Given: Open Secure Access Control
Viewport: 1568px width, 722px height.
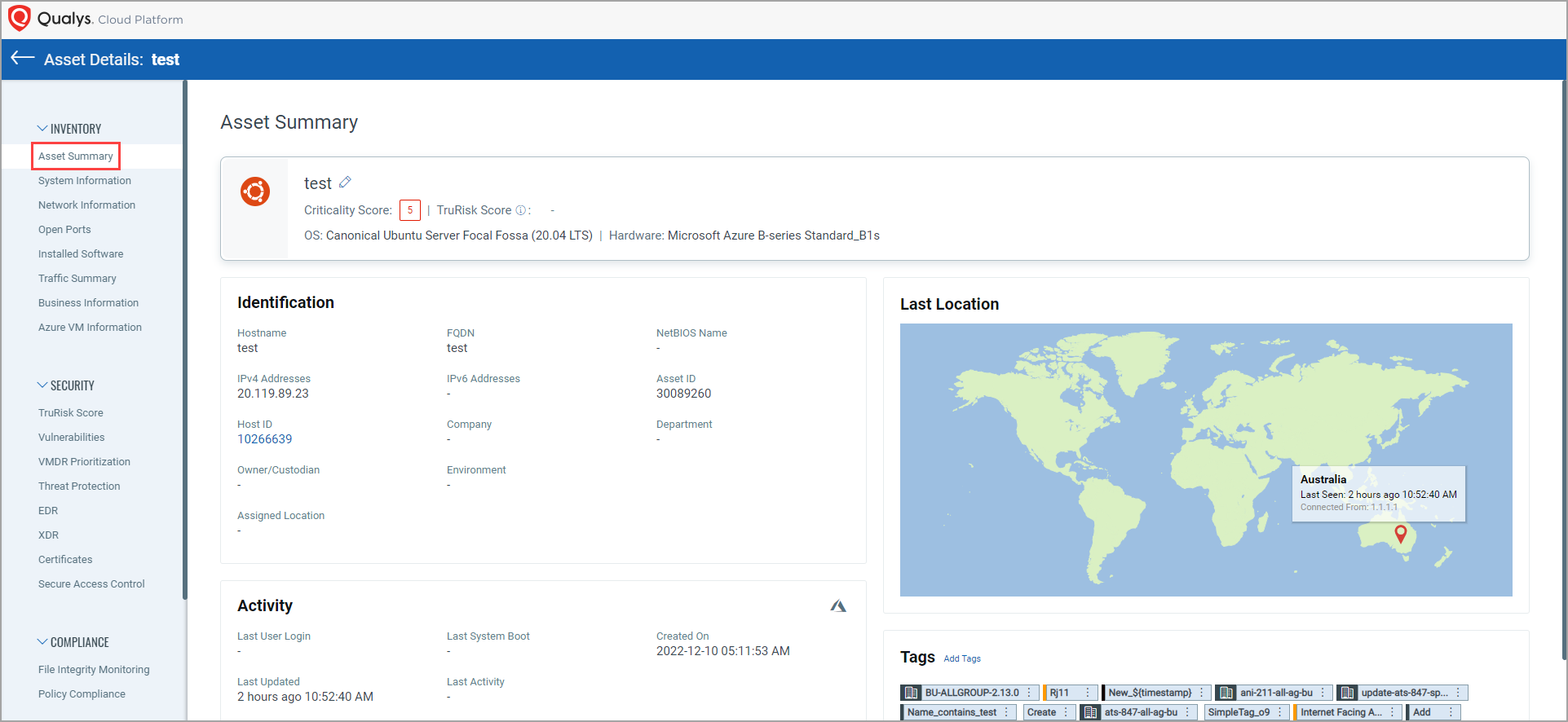Looking at the screenshot, I should click(x=91, y=584).
